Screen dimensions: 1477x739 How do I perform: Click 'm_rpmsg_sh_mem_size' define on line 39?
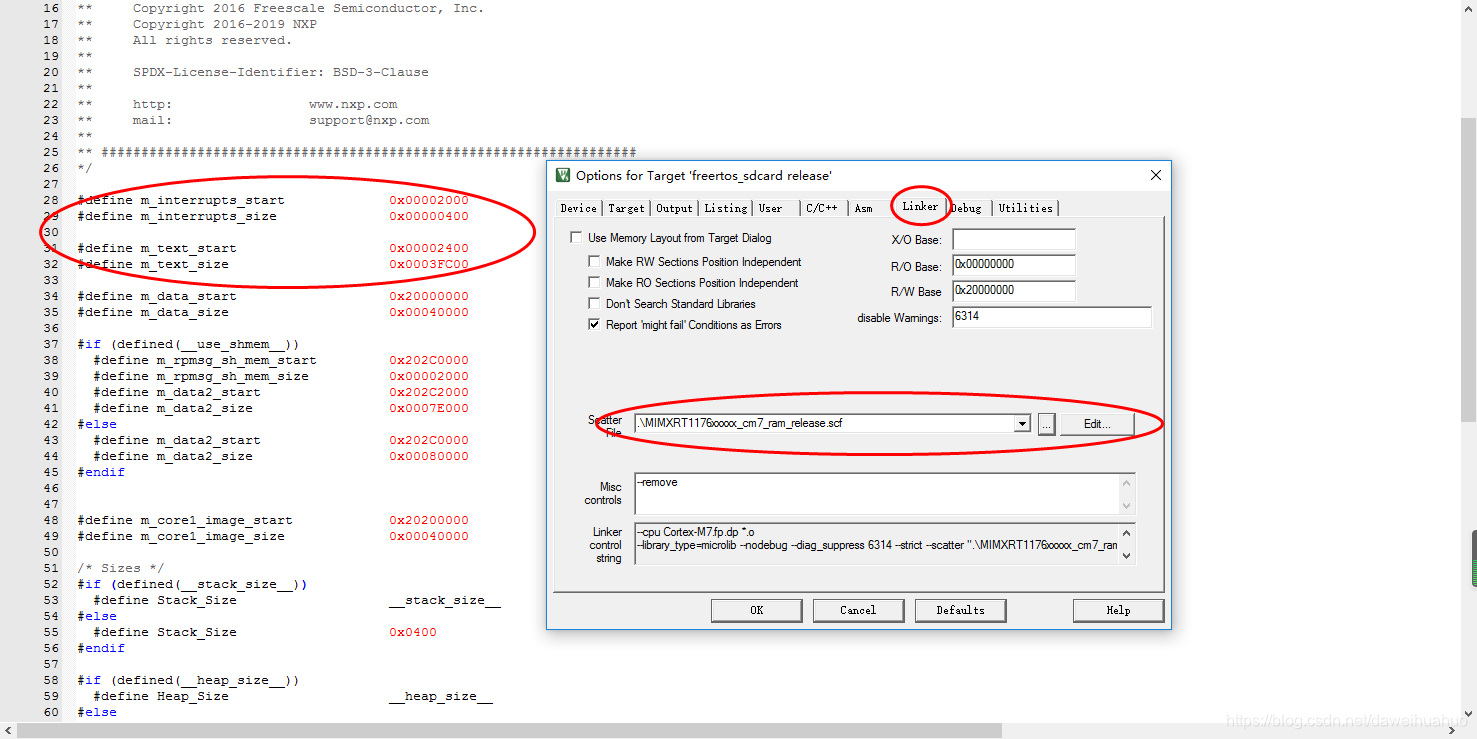pos(201,376)
